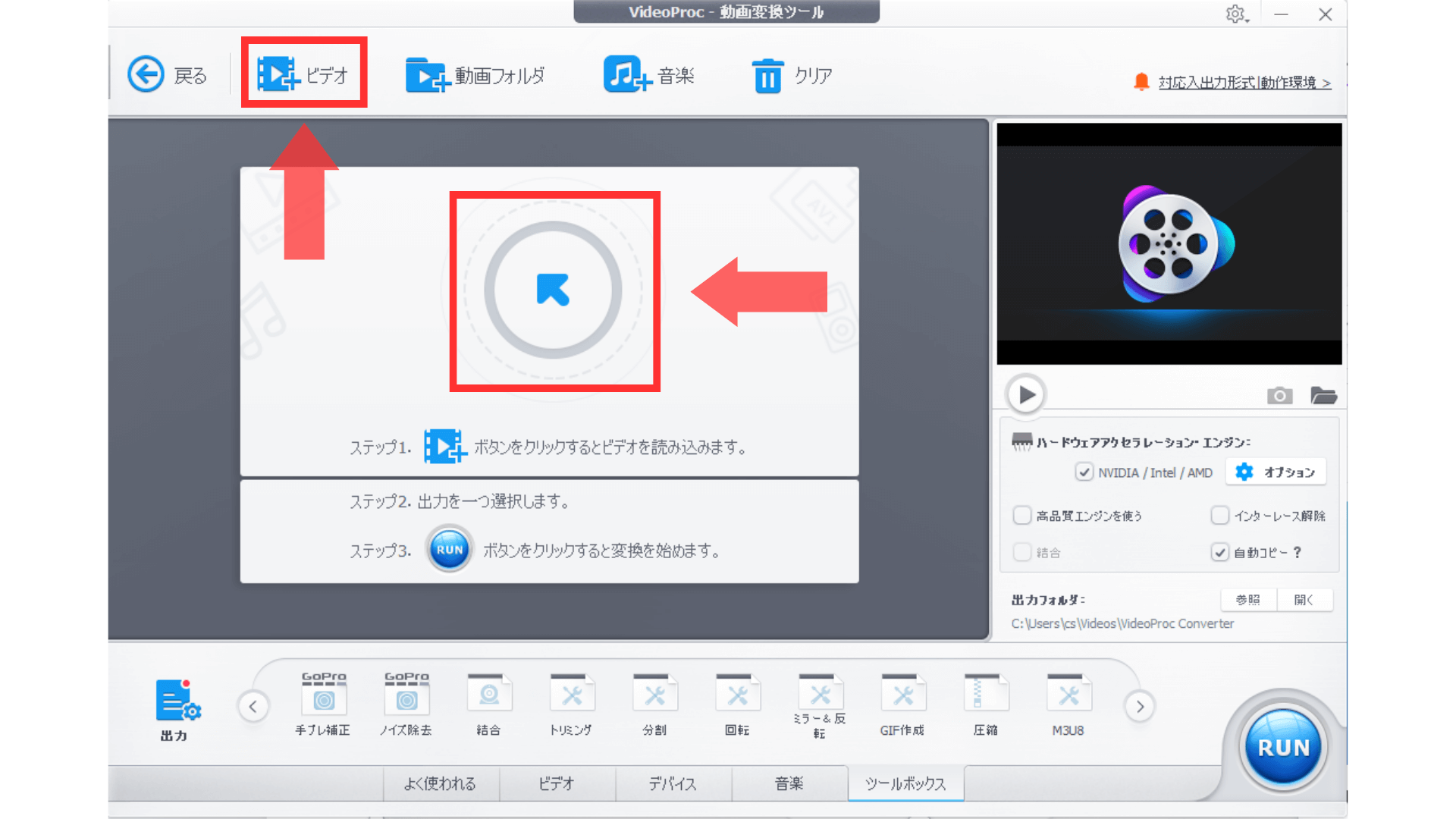
Task: Select the ミラー＆反転 tool
Action: click(x=820, y=706)
